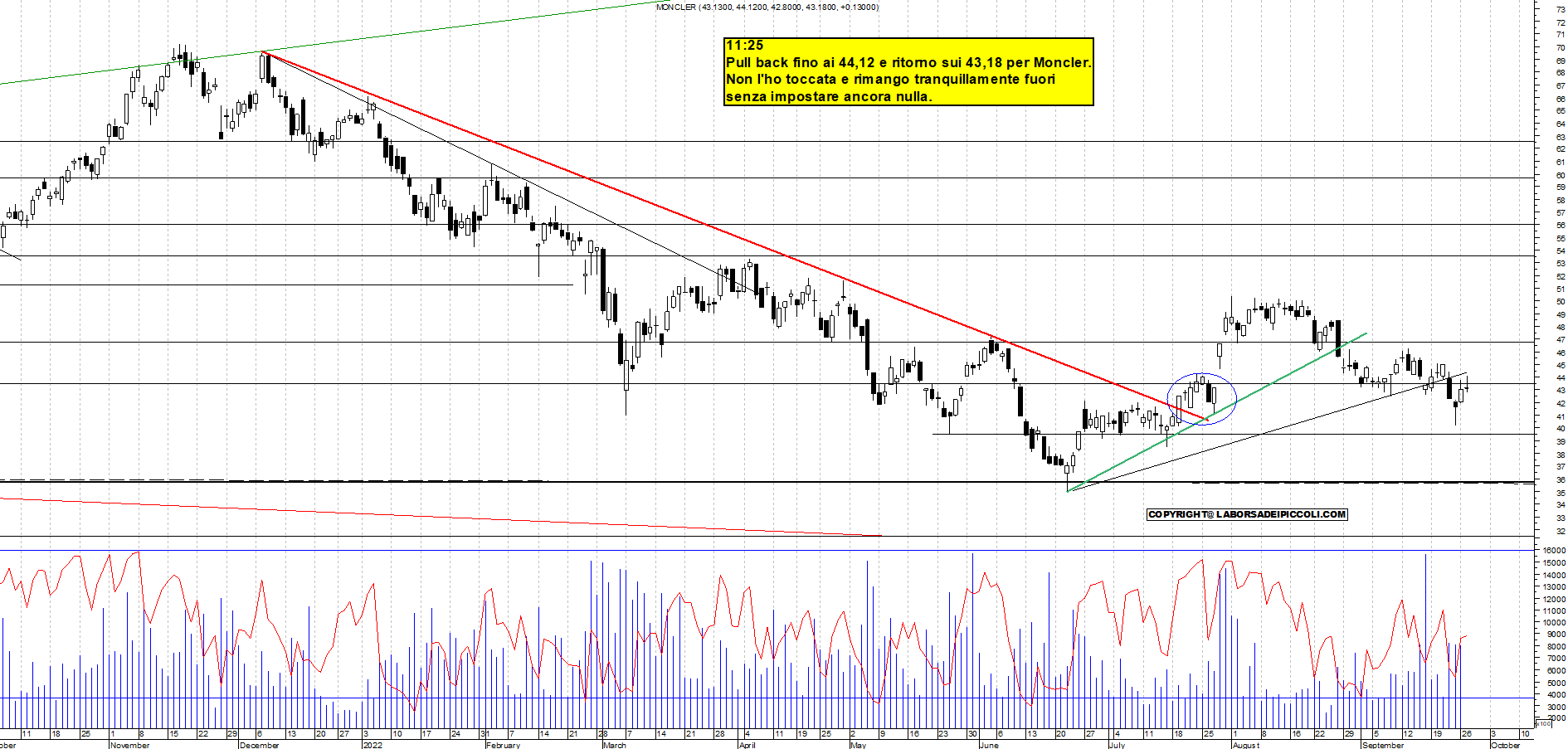Click the May month label on time axis

tap(858, 745)
